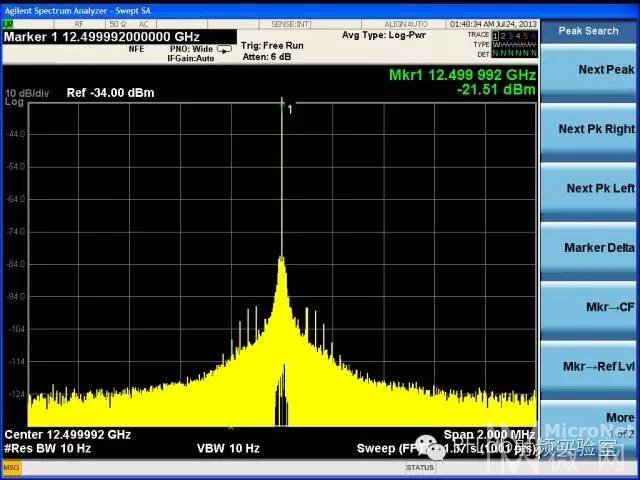Viewport: 640px width, 480px height.
Task: Click Ref -34.00 dBm reference level text
Action: click(x=110, y=93)
